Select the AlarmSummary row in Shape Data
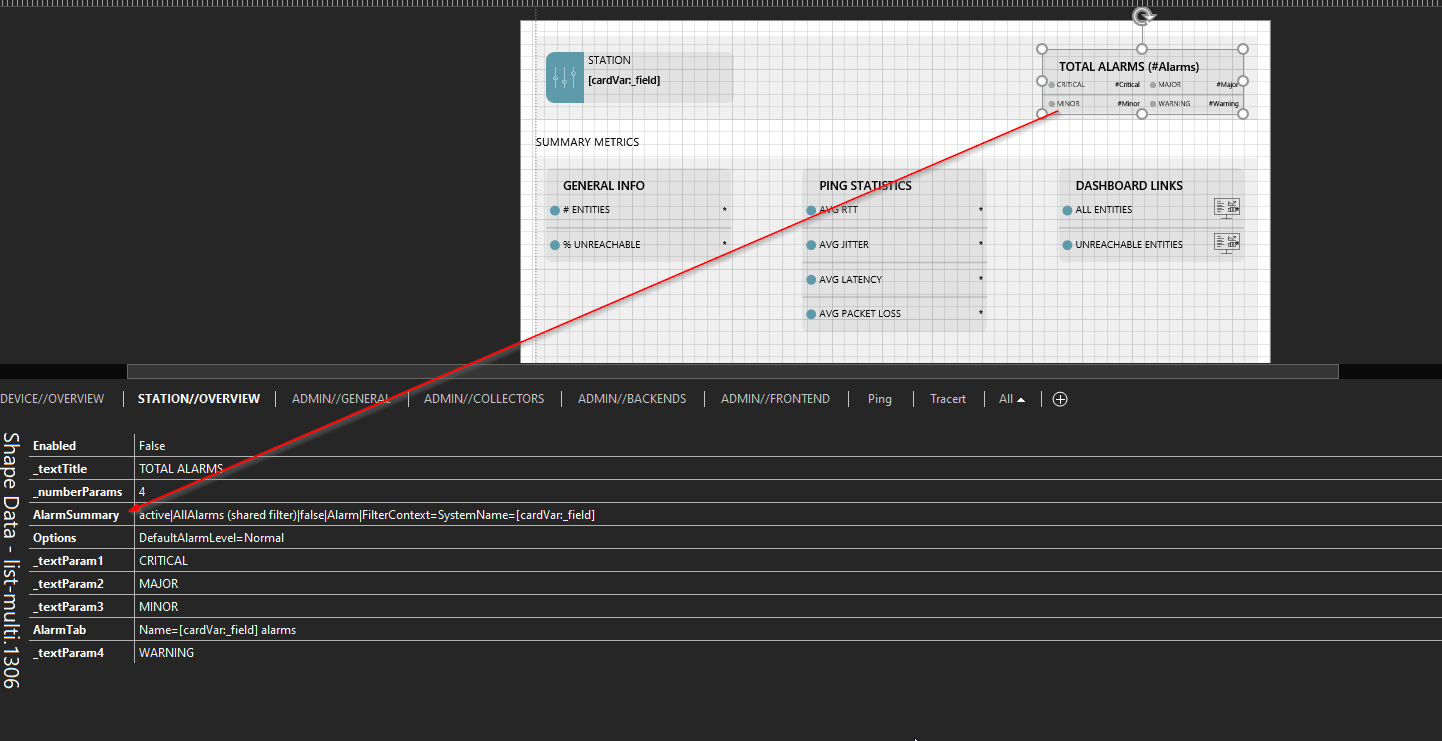 [x=76, y=514]
